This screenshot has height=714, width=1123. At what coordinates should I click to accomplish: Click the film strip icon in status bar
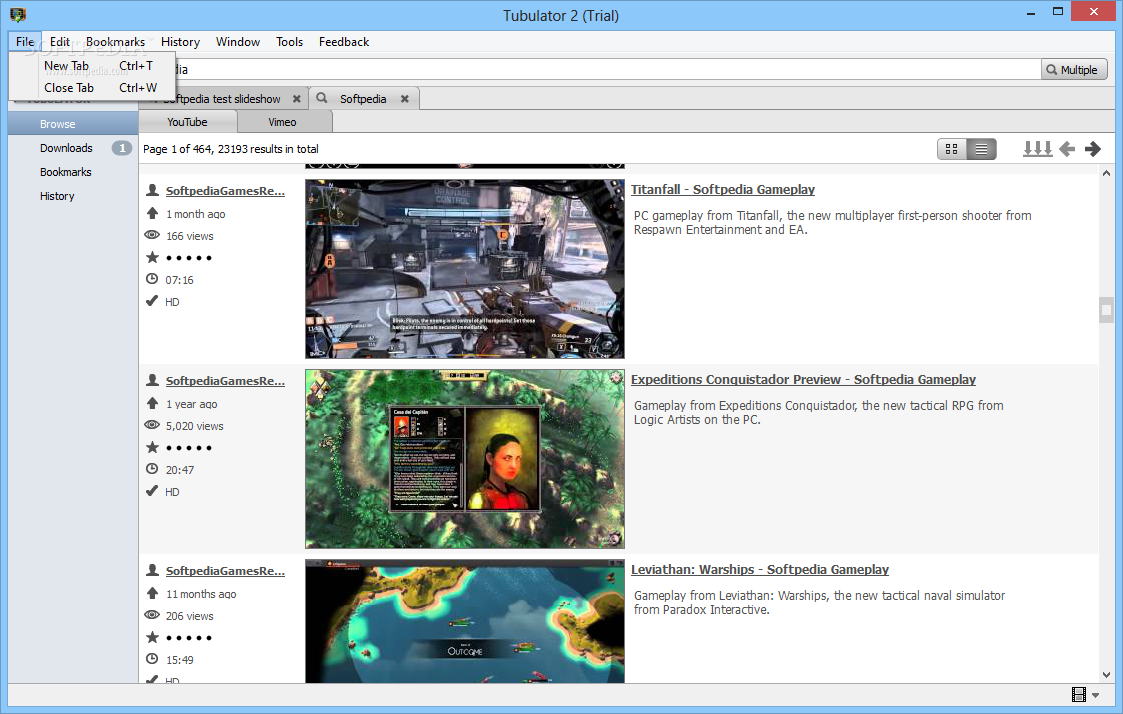pyautogui.click(x=1079, y=694)
